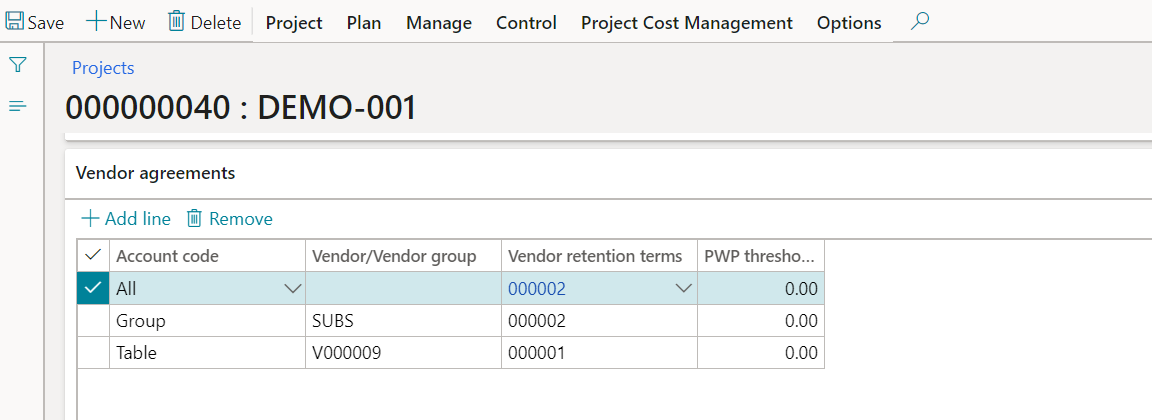Image resolution: width=1152 pixels, height=420 pixels.
Task: Click the Add line plus icon
Action: (90, 218)
